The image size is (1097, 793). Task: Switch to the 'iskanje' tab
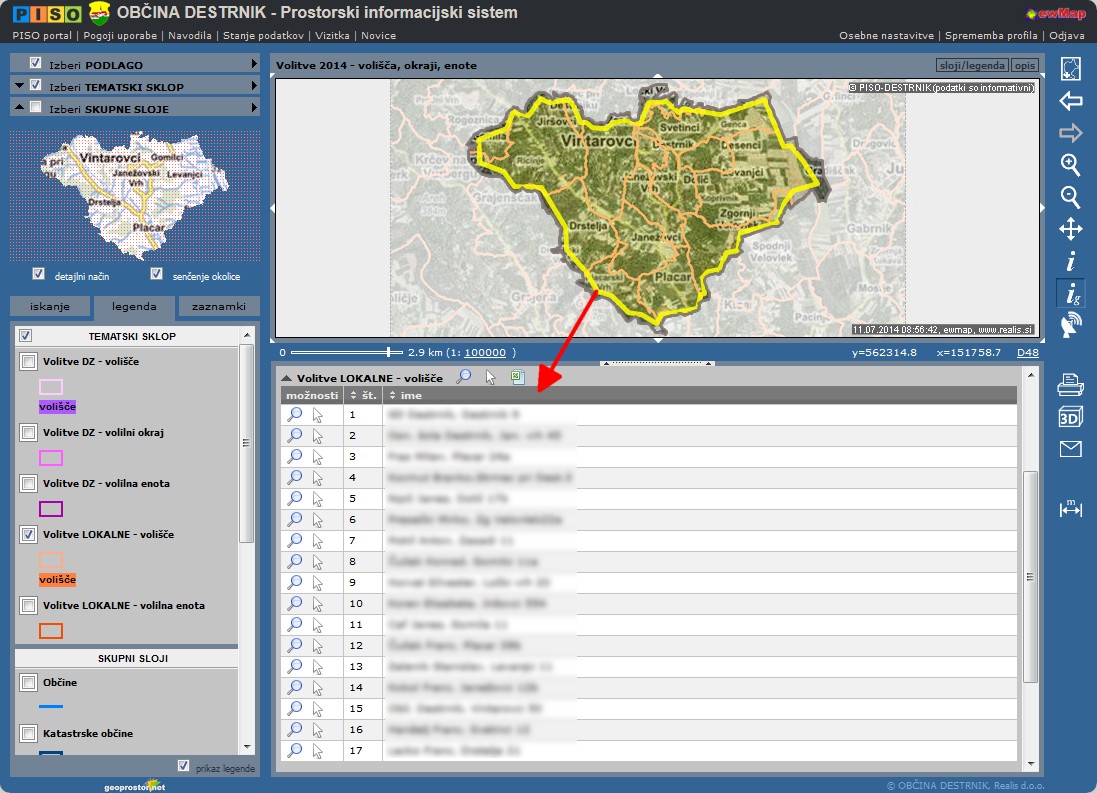(50, 307)
